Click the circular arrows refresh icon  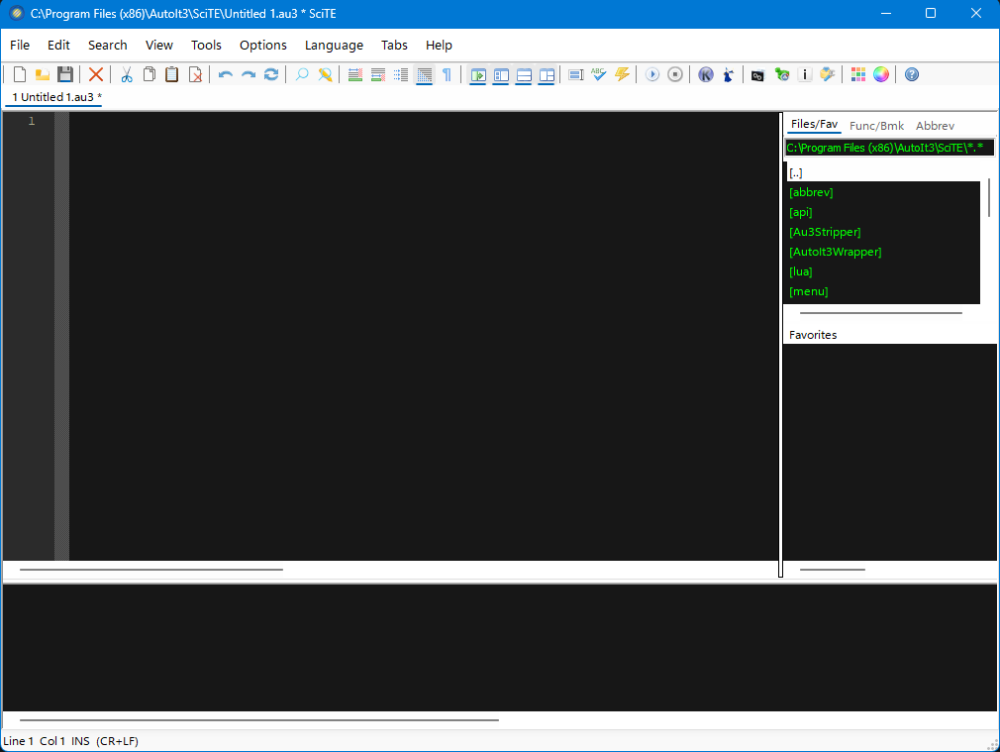271,75
